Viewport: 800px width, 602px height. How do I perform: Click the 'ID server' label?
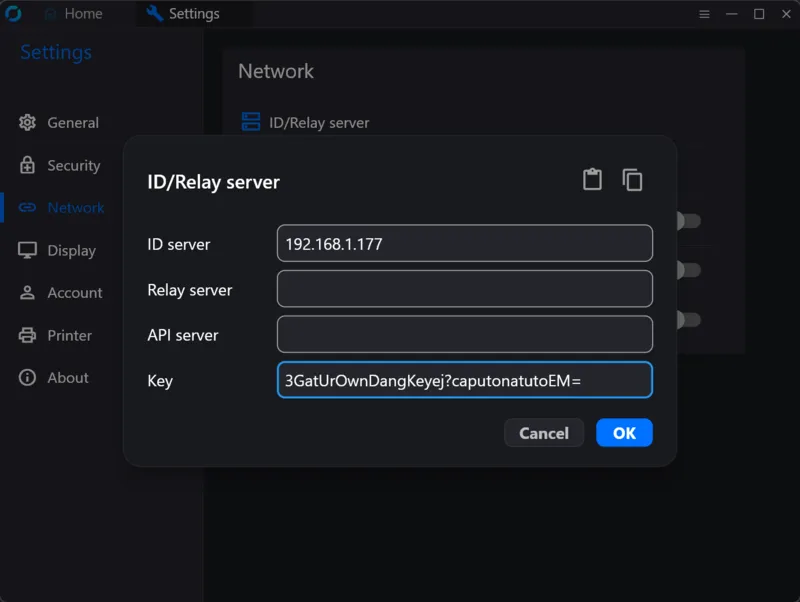[179, 244]
